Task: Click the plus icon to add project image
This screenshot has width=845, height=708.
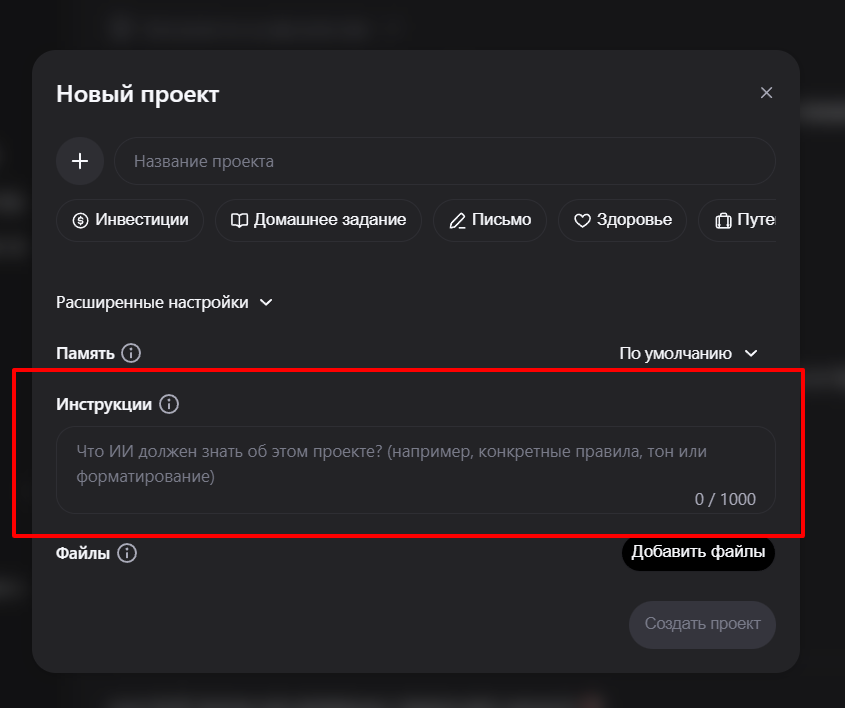Action: point(80,161)
